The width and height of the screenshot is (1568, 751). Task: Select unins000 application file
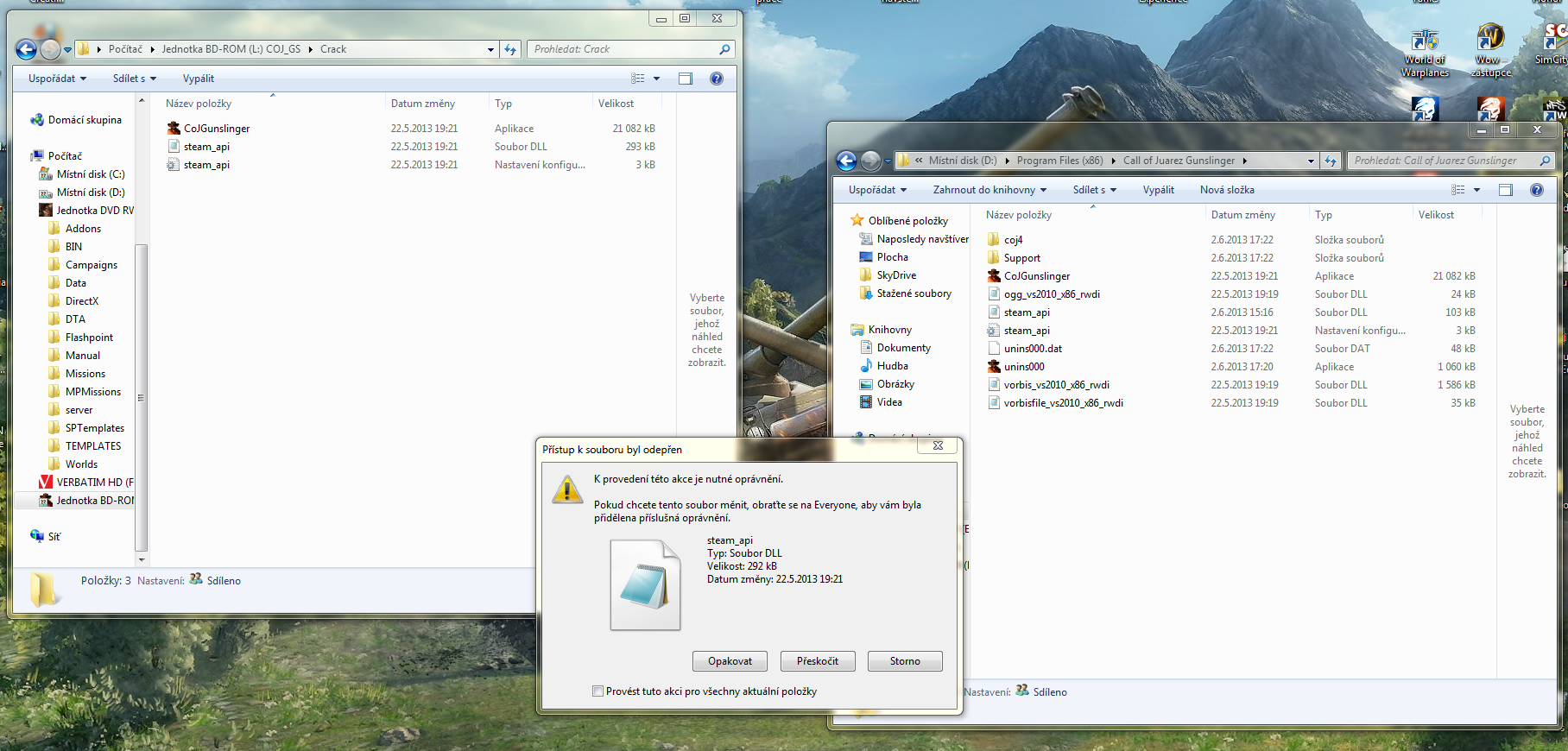1024,367
